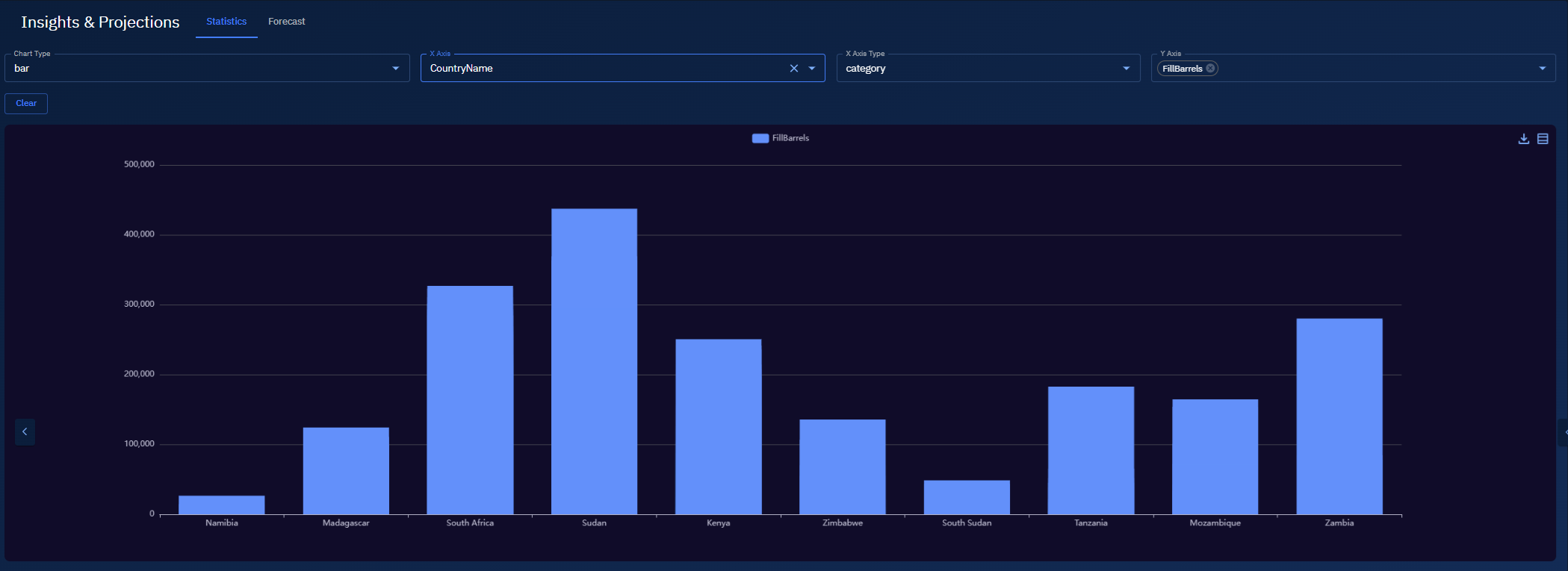The image size is (1568, 571).
Task: Remove the FillBarrels chip from Y Axis
Action: point(1210,69)
